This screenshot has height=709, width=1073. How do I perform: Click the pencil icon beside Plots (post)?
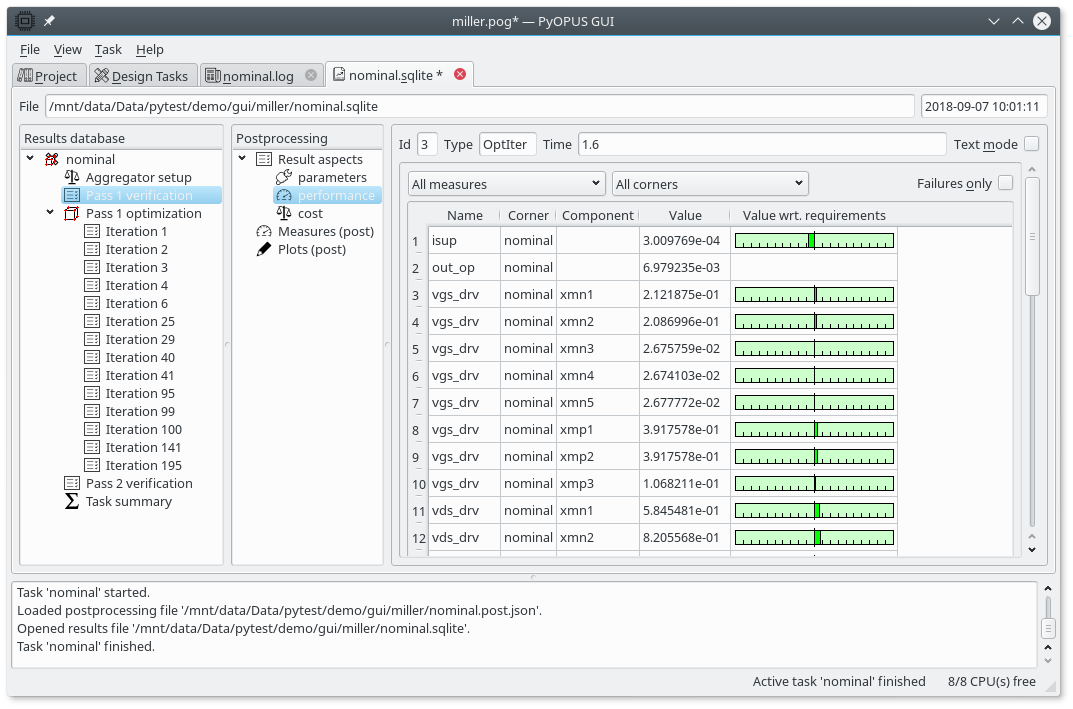[x=264, y=249]
